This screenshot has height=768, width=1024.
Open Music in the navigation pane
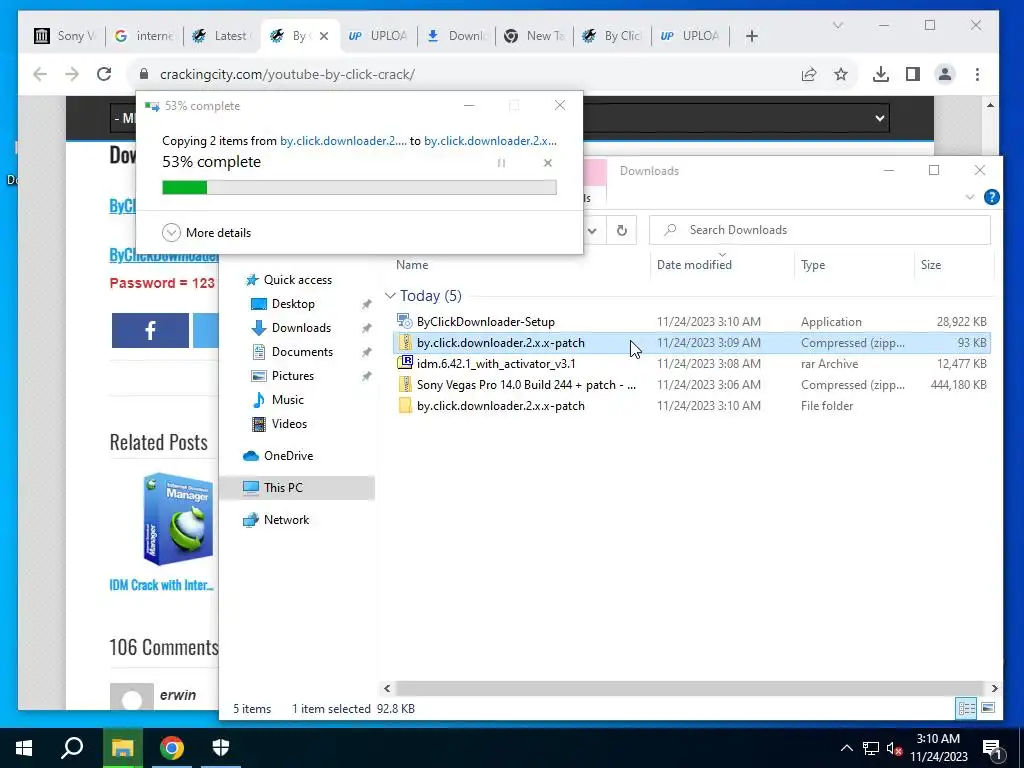[287, 400]
